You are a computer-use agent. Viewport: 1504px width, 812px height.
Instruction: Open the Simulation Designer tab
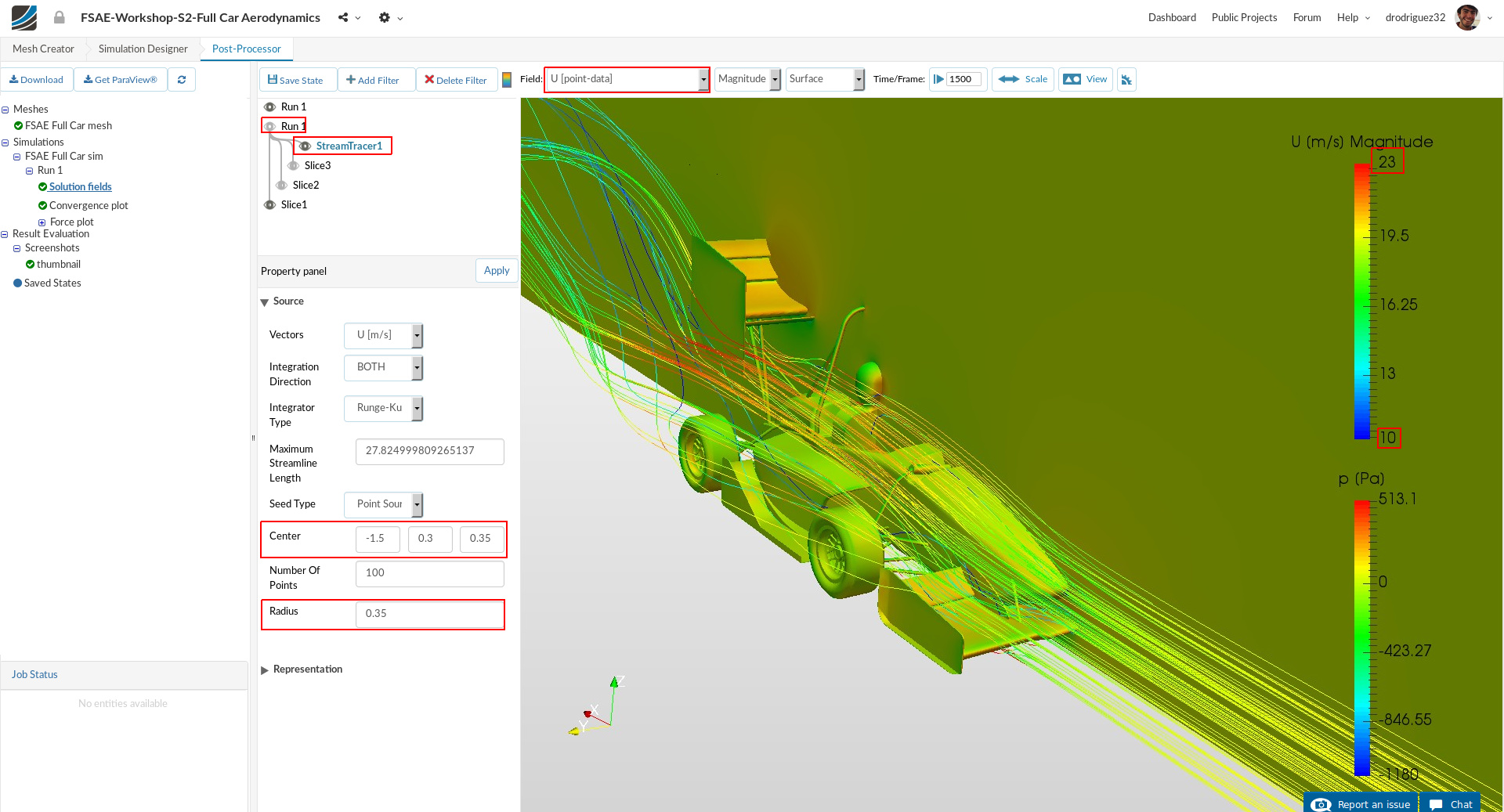(143, 49)
